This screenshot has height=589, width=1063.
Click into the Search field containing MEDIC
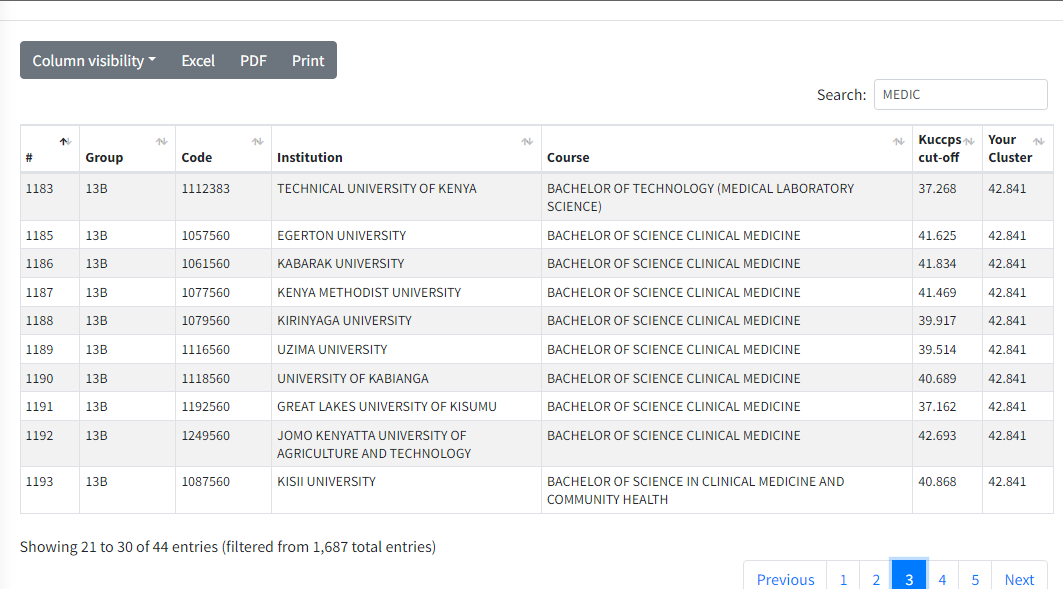coord(960,94)
